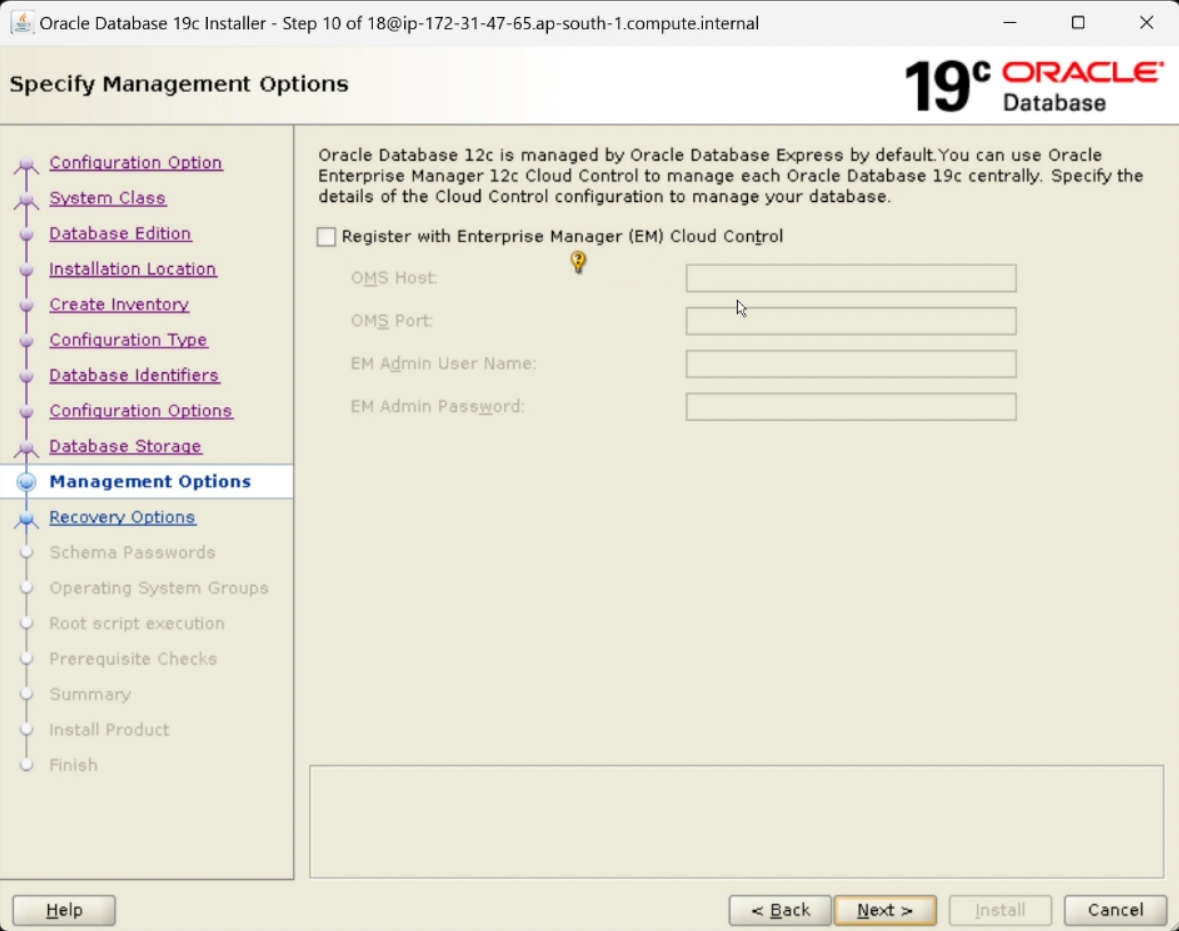Enable Register with Enterprise Manager Cloud Control
Screen dimensions: 1179x931
[324, 236]
